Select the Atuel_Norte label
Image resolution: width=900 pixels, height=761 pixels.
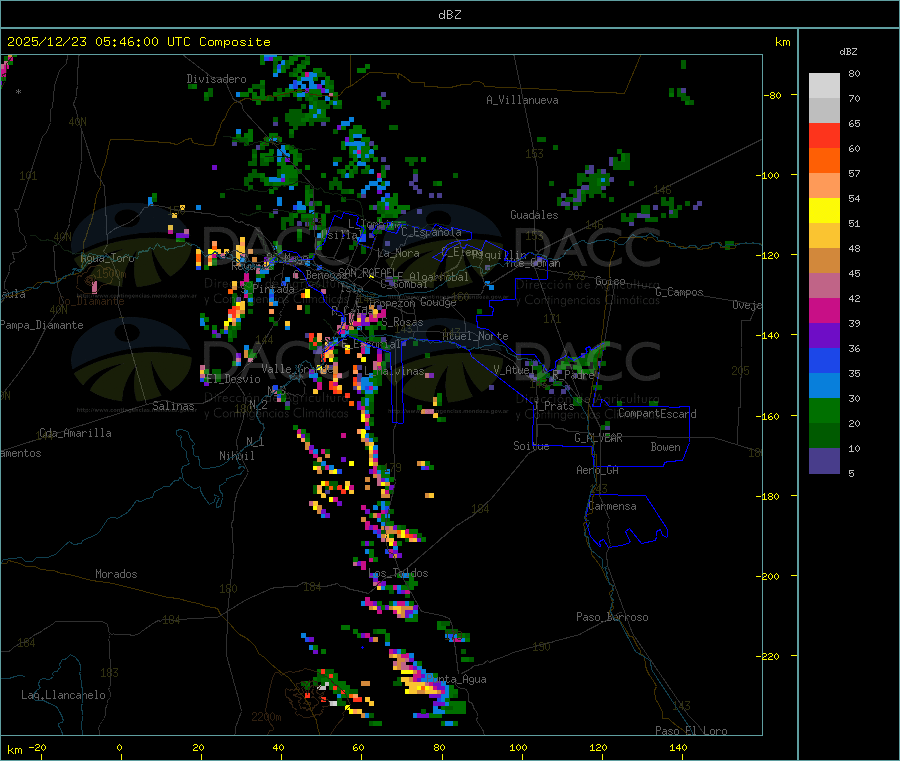(475, 336)
